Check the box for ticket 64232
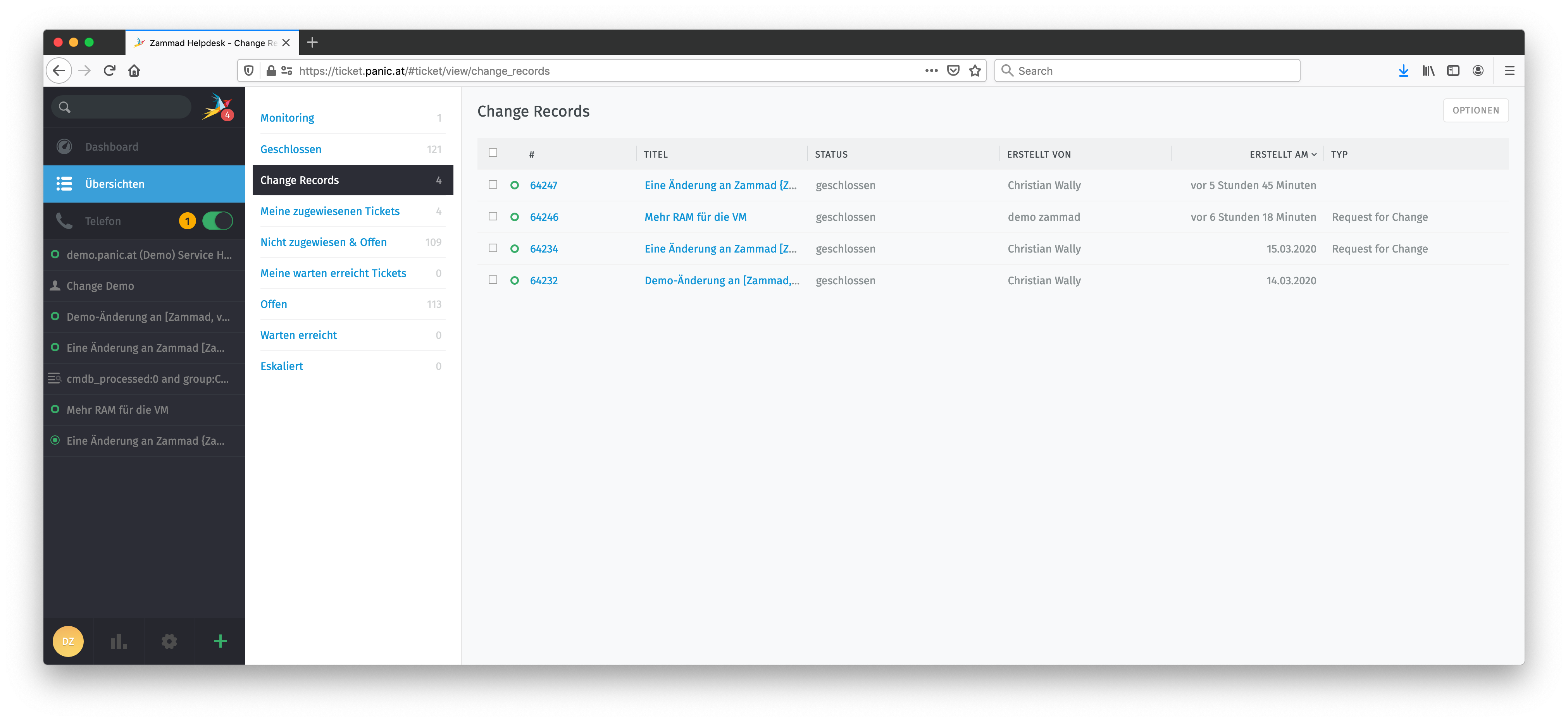 (493, 280)
